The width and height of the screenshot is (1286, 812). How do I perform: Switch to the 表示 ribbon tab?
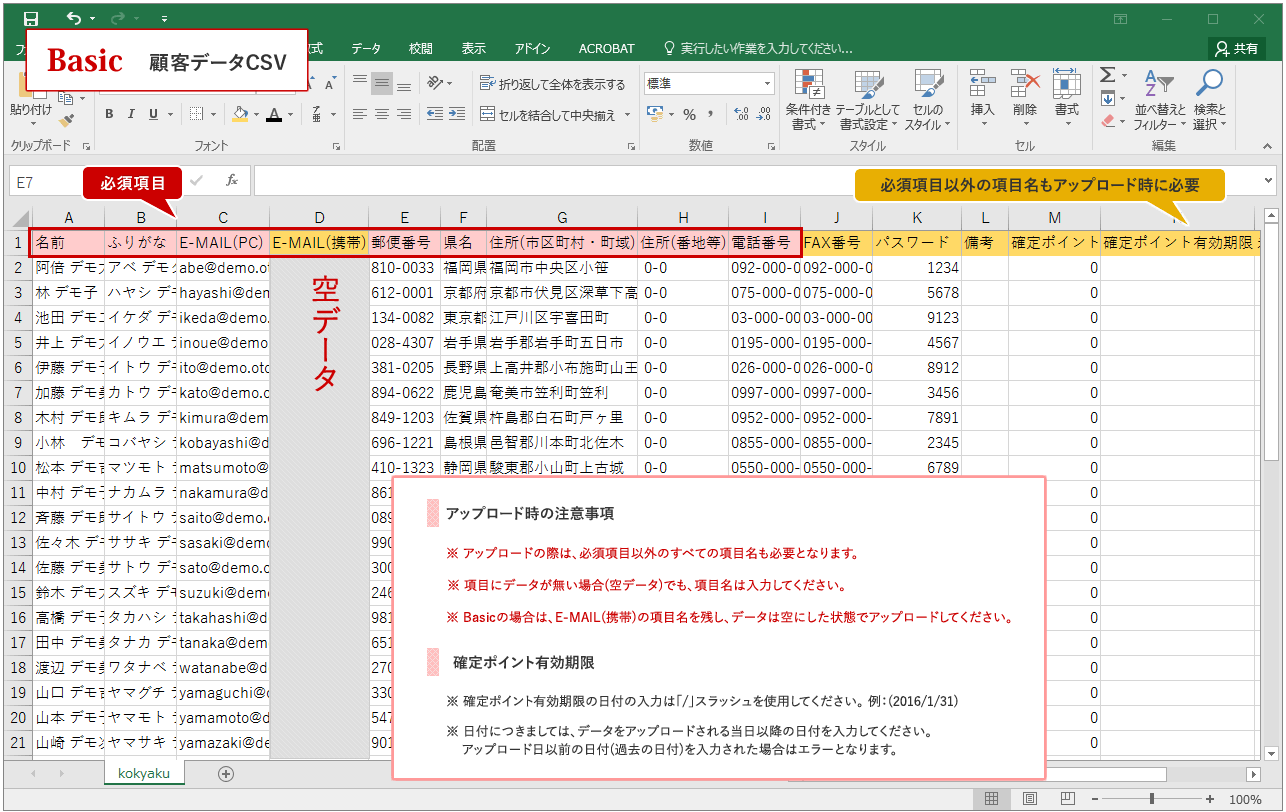point(474,48)
